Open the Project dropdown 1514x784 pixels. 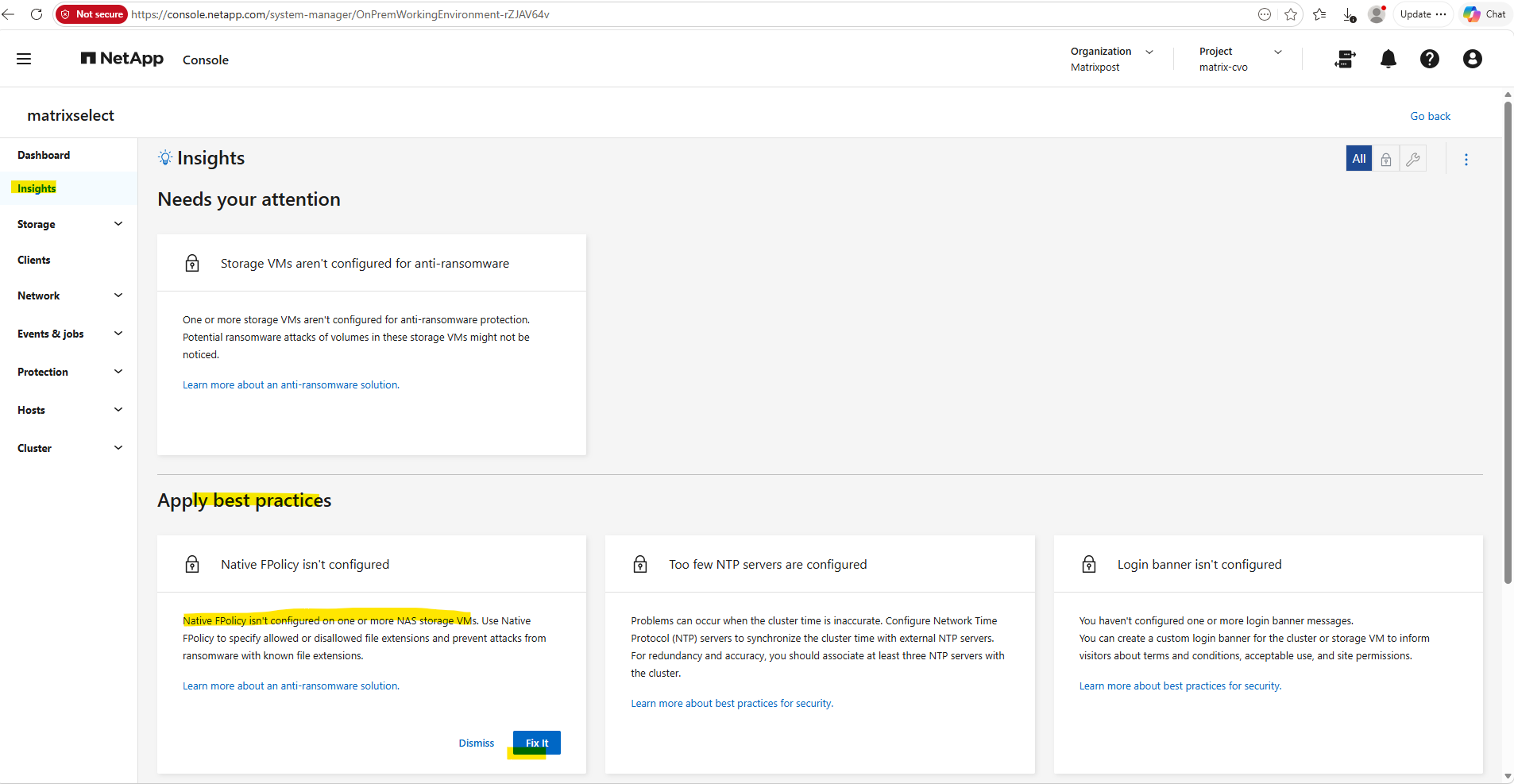(1240, 59)
